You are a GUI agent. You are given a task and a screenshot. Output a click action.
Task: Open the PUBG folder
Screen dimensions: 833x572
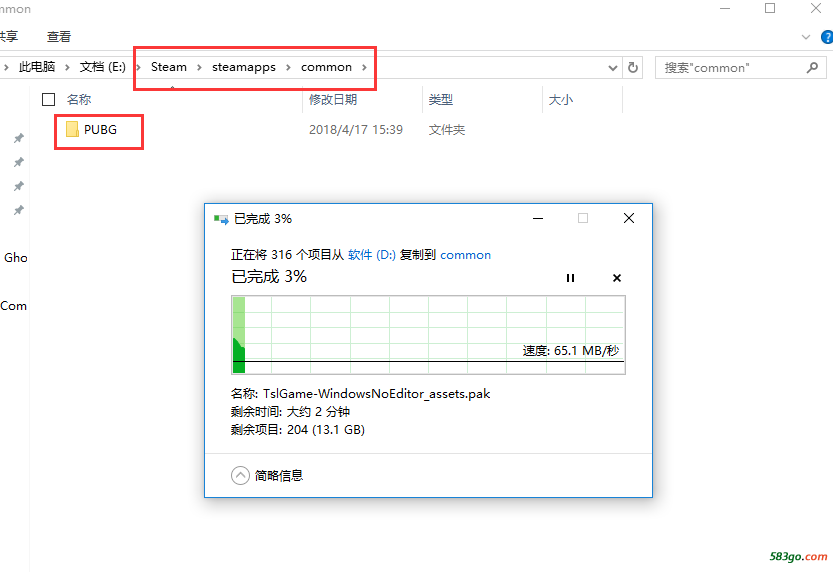91,130
